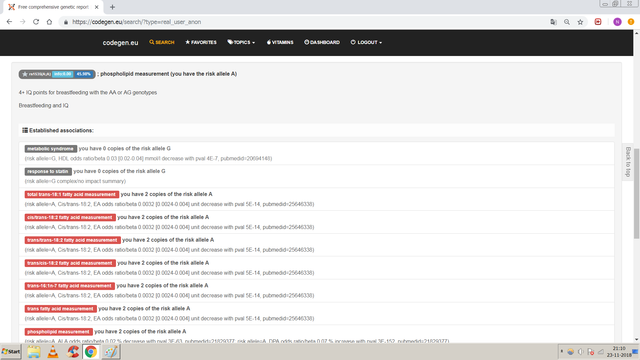View site security lock info

tap(66, 22)
